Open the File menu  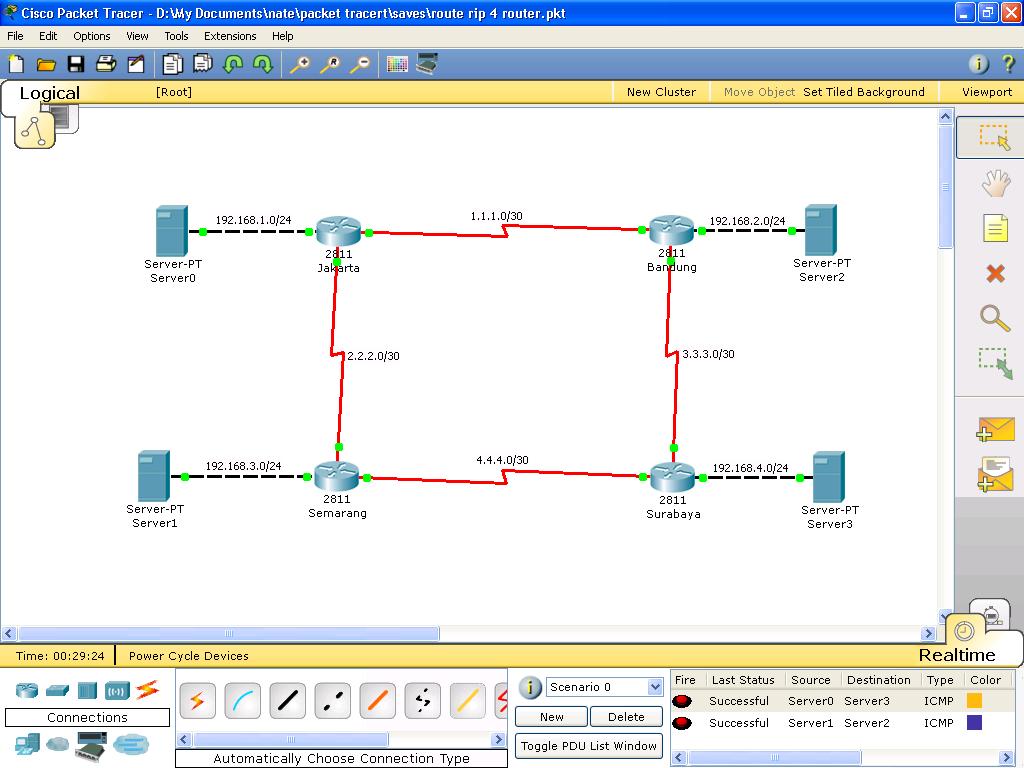click(15, 36)
